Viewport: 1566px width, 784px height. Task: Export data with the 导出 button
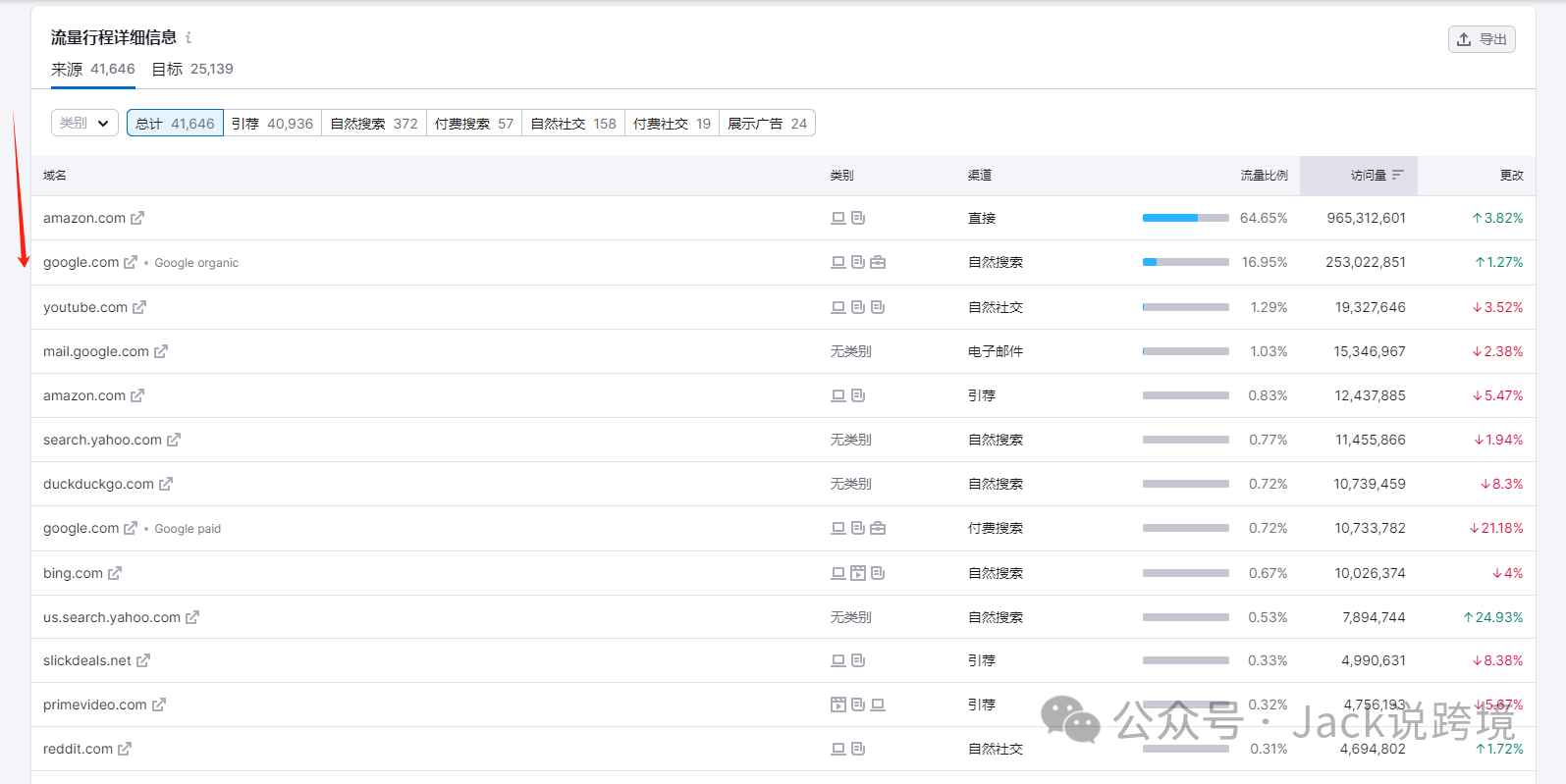pos(1482,39)
